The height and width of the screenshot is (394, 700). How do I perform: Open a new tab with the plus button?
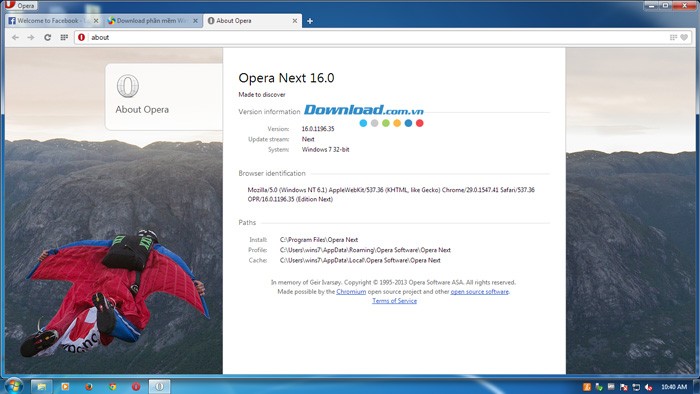[x=310, y=21]
